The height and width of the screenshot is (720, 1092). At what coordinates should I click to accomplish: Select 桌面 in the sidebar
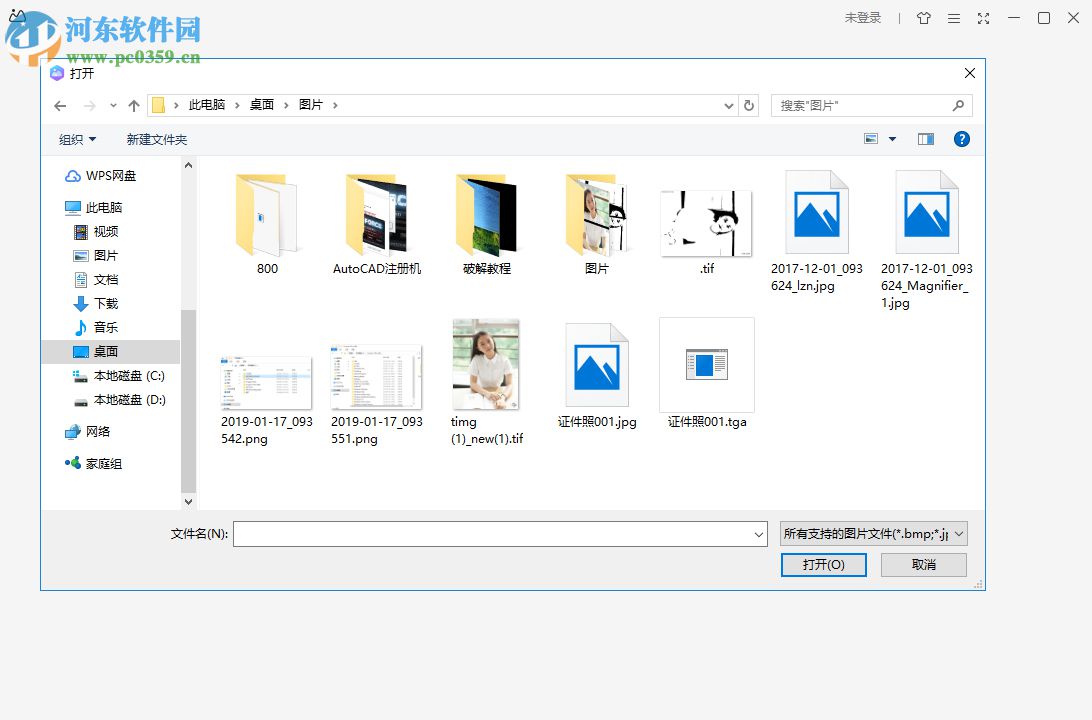pos(104,351)
